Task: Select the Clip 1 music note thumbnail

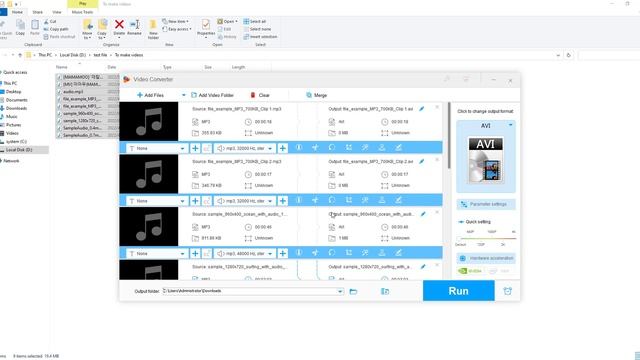Action: tap(149, 122)
